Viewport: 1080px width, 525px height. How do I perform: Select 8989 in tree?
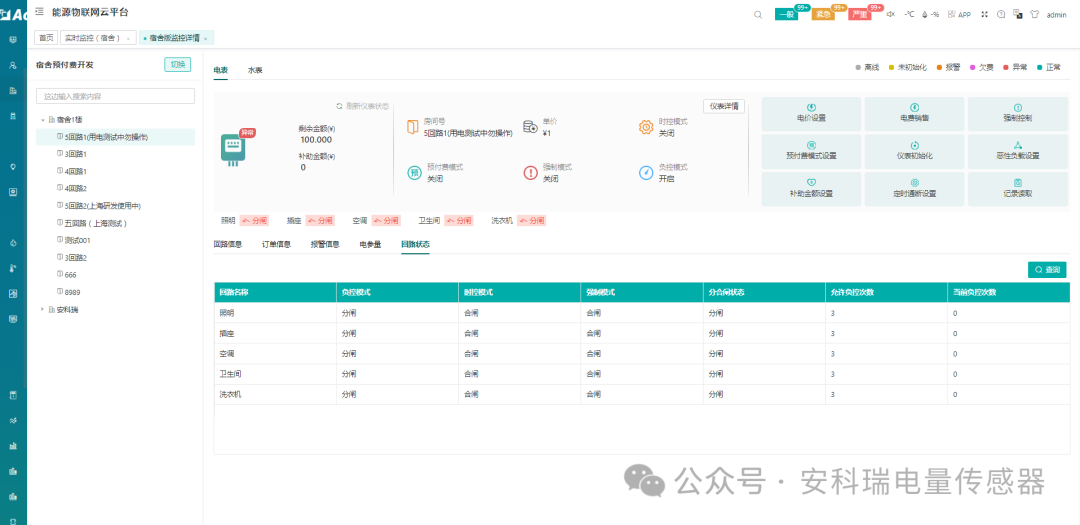point(73,291)
